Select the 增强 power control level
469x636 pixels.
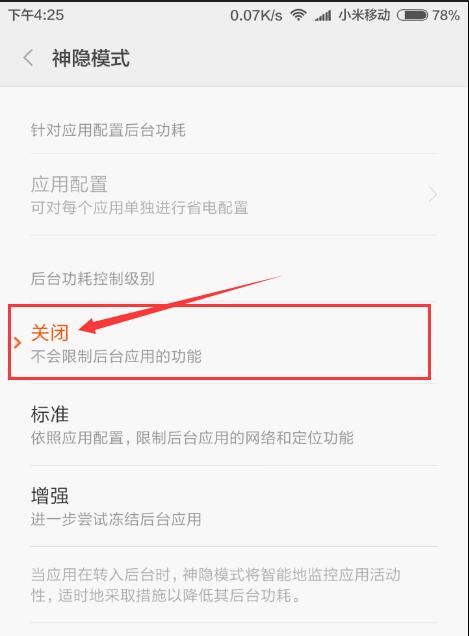tap(234, 507)
